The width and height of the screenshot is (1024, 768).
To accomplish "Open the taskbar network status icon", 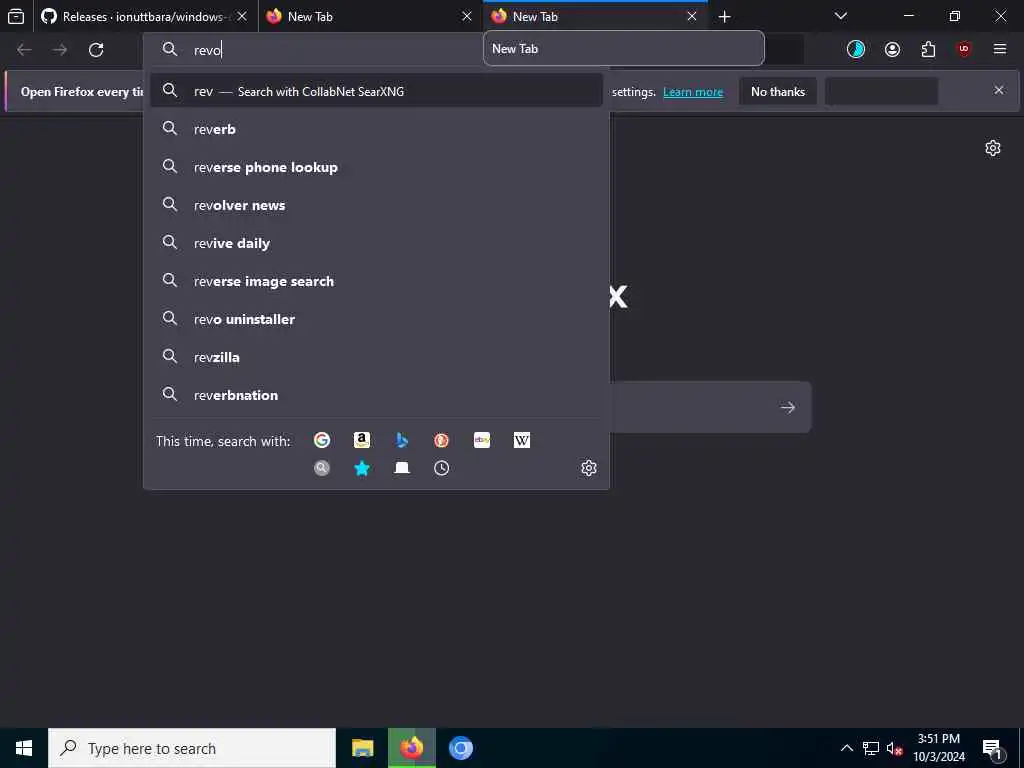I will coord(871,748).
